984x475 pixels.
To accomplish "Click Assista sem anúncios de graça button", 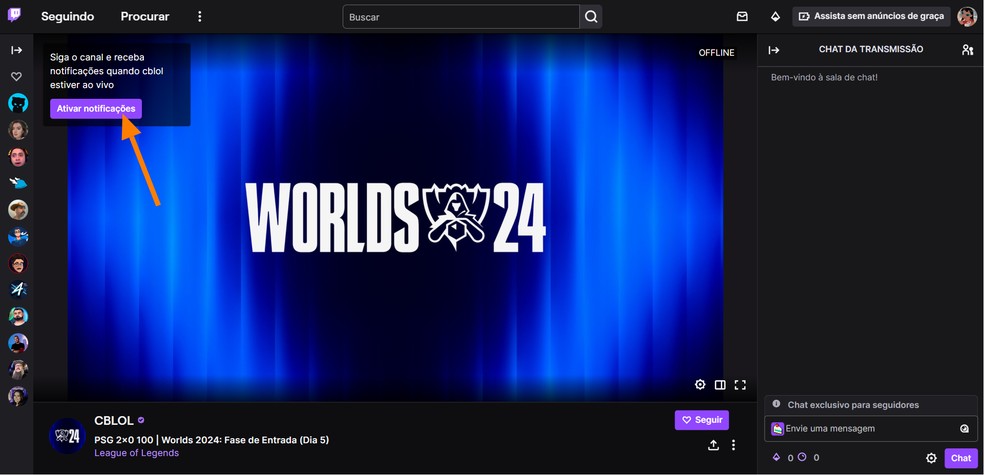I will point(871,16).
